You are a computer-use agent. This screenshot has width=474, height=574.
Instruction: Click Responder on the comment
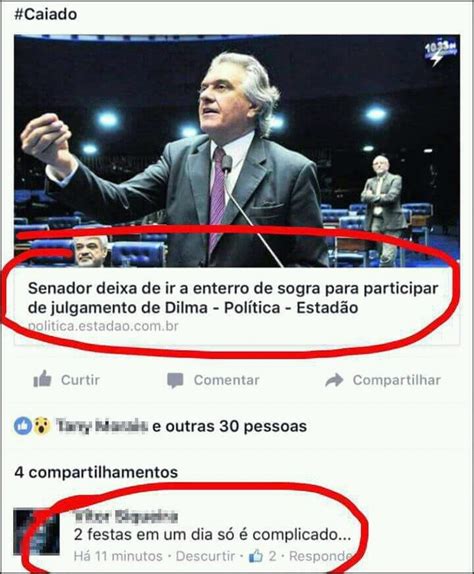tap(320, 556)
